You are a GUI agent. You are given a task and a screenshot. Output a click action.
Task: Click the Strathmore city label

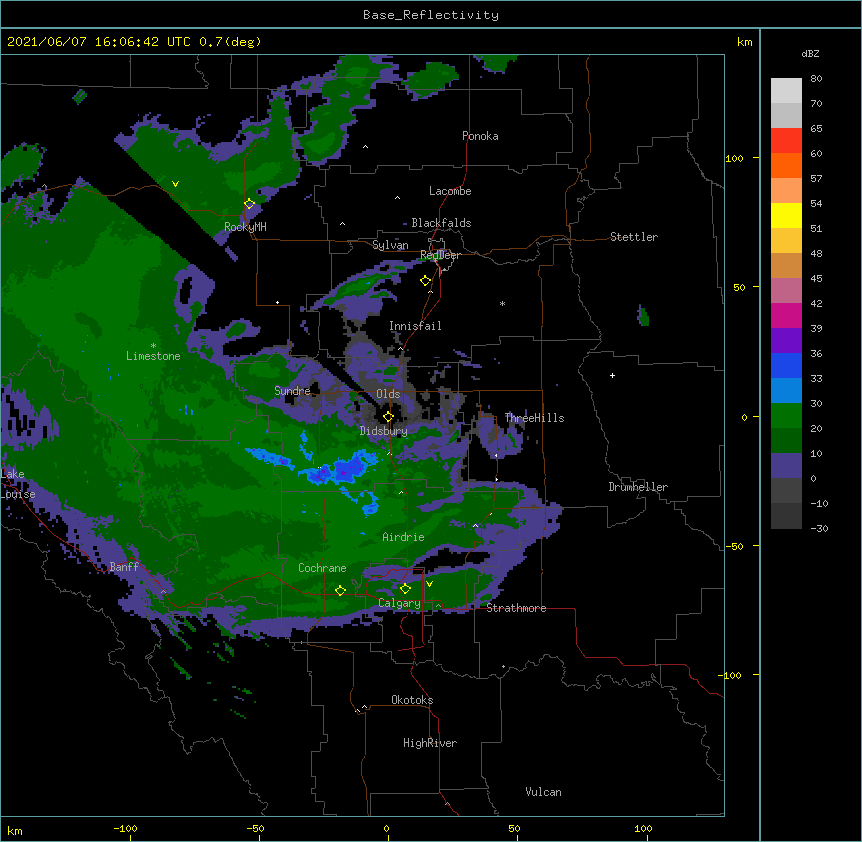[x=516, y=608]
